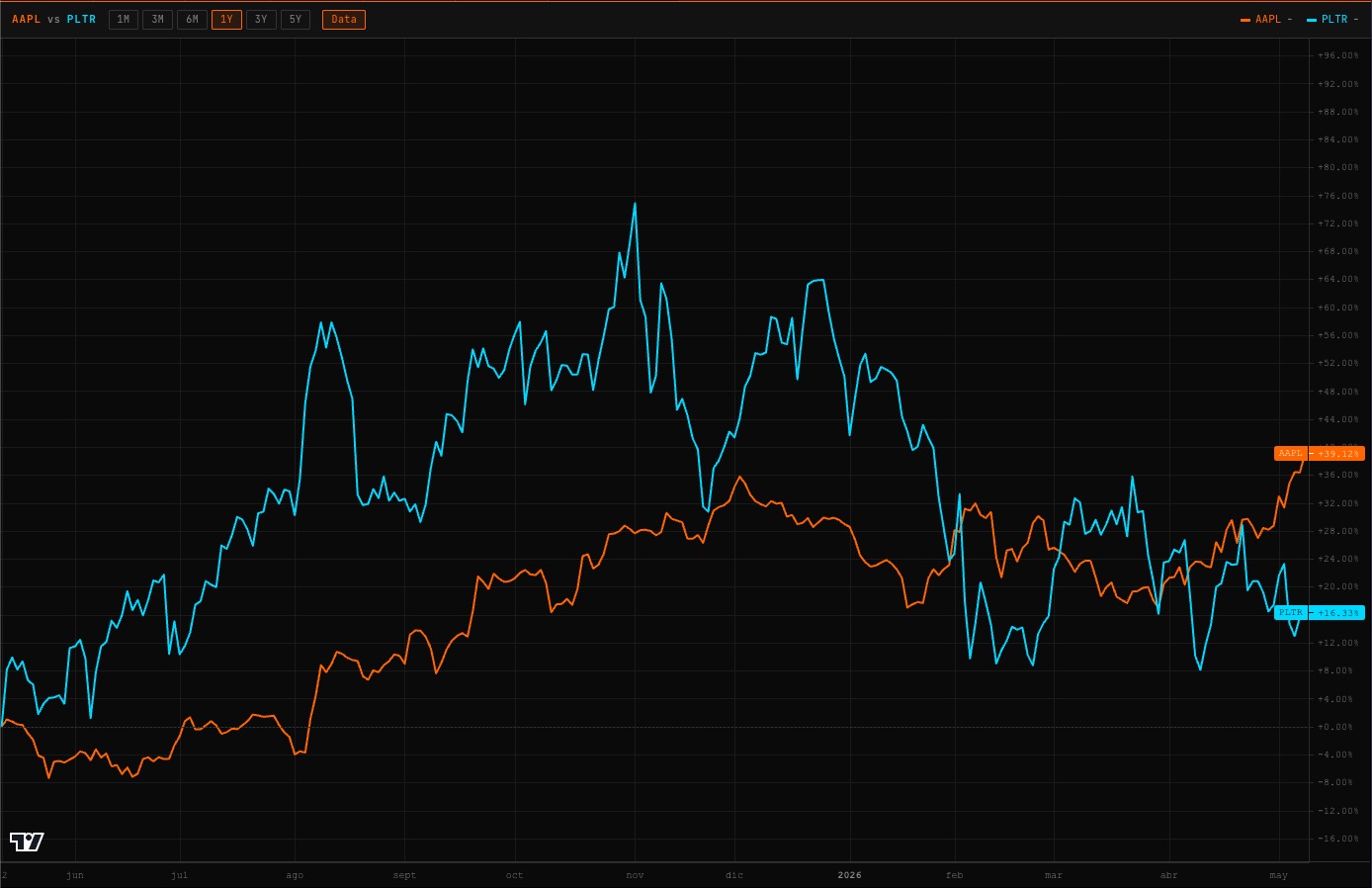Switch chart to 6M range
Image resolution: width=1372 pixels, height=888 pixels.
(x=192, y=19)
